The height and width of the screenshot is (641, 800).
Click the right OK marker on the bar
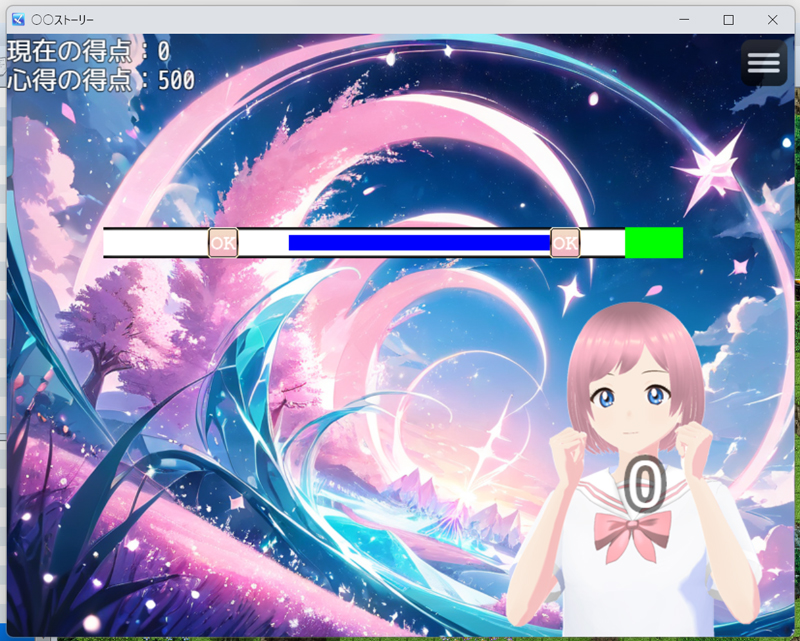click(x=565, y=242)
